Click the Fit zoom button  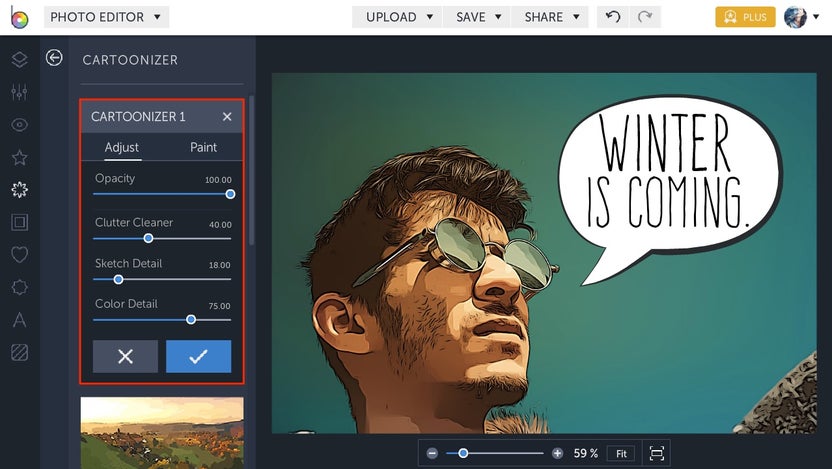pos(621,454)
